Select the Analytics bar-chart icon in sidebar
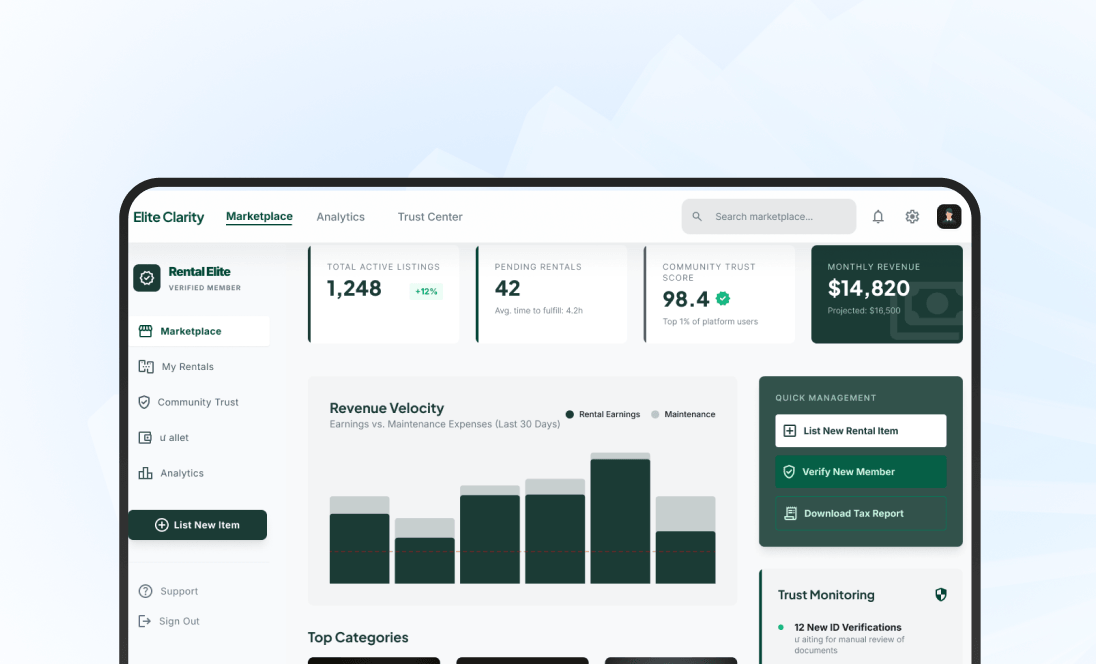Viewport: 1096px width, 664px height. pos(144,473)
